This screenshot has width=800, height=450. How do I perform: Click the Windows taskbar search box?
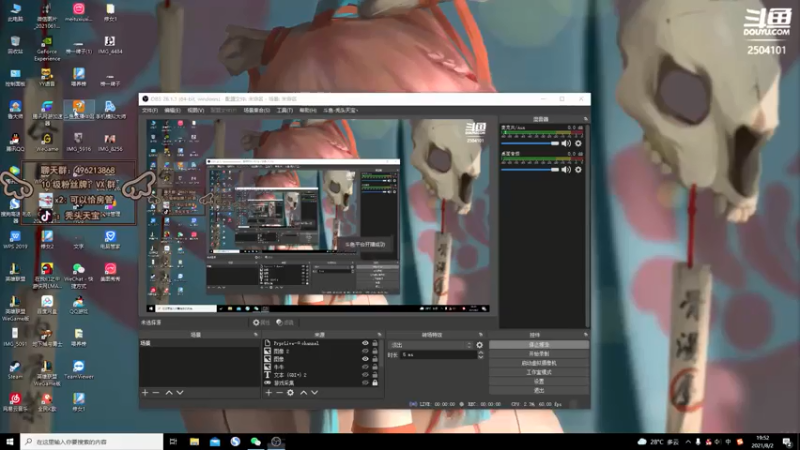click(92, 442)
